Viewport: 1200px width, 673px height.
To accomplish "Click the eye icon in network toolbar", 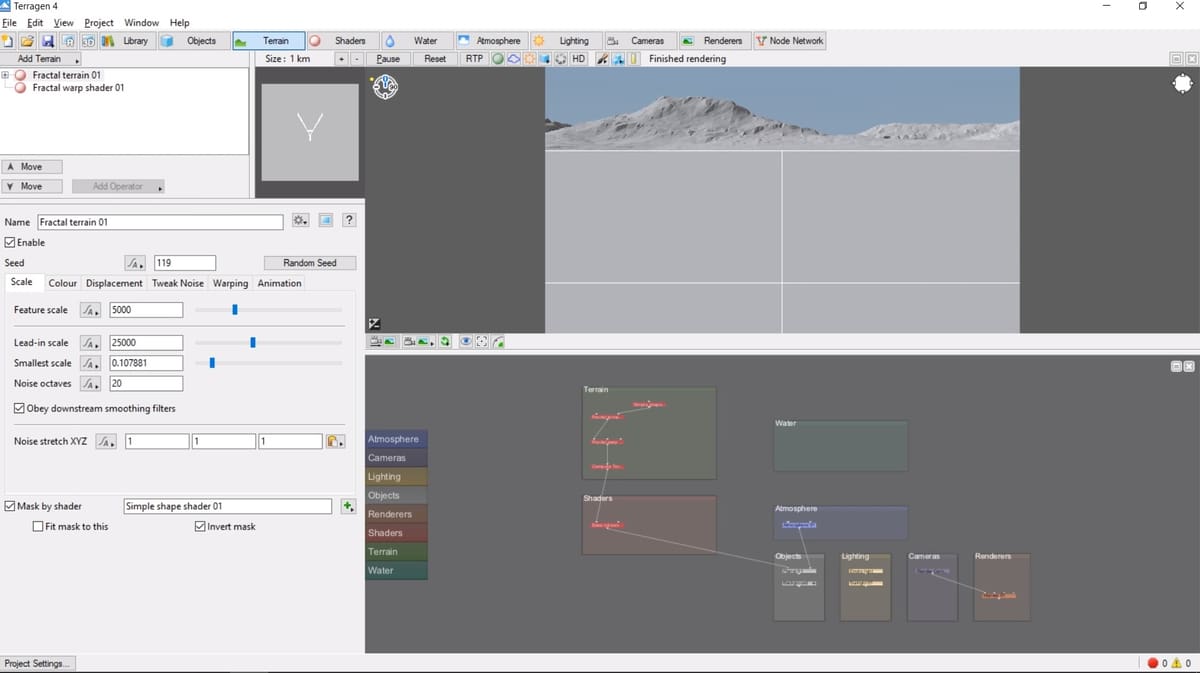I will click(465, 342).
